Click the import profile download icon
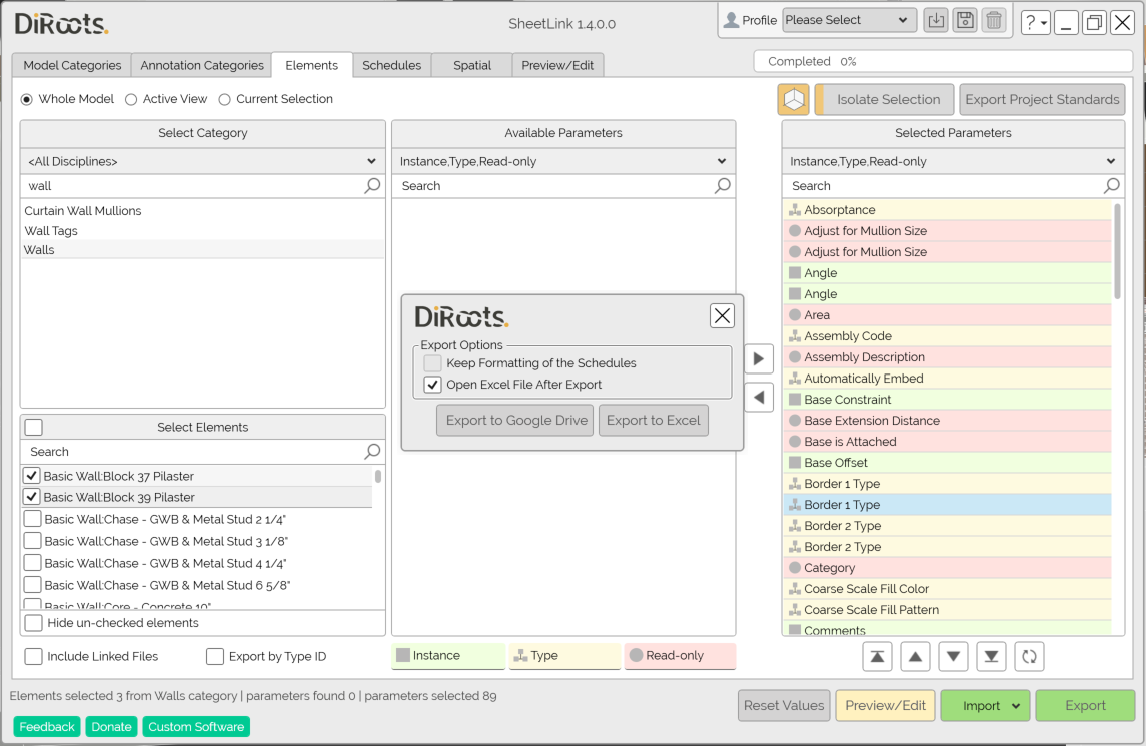 coord(935,21)
